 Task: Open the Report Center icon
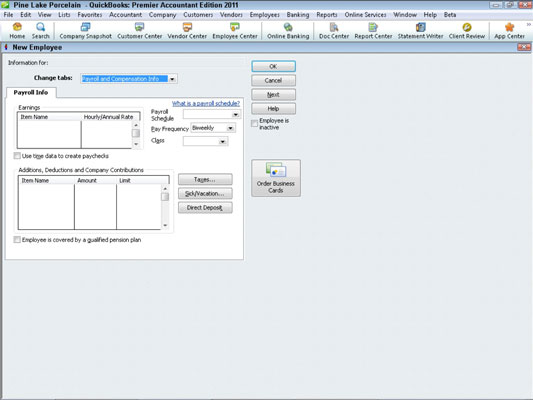tap(373, 27)
